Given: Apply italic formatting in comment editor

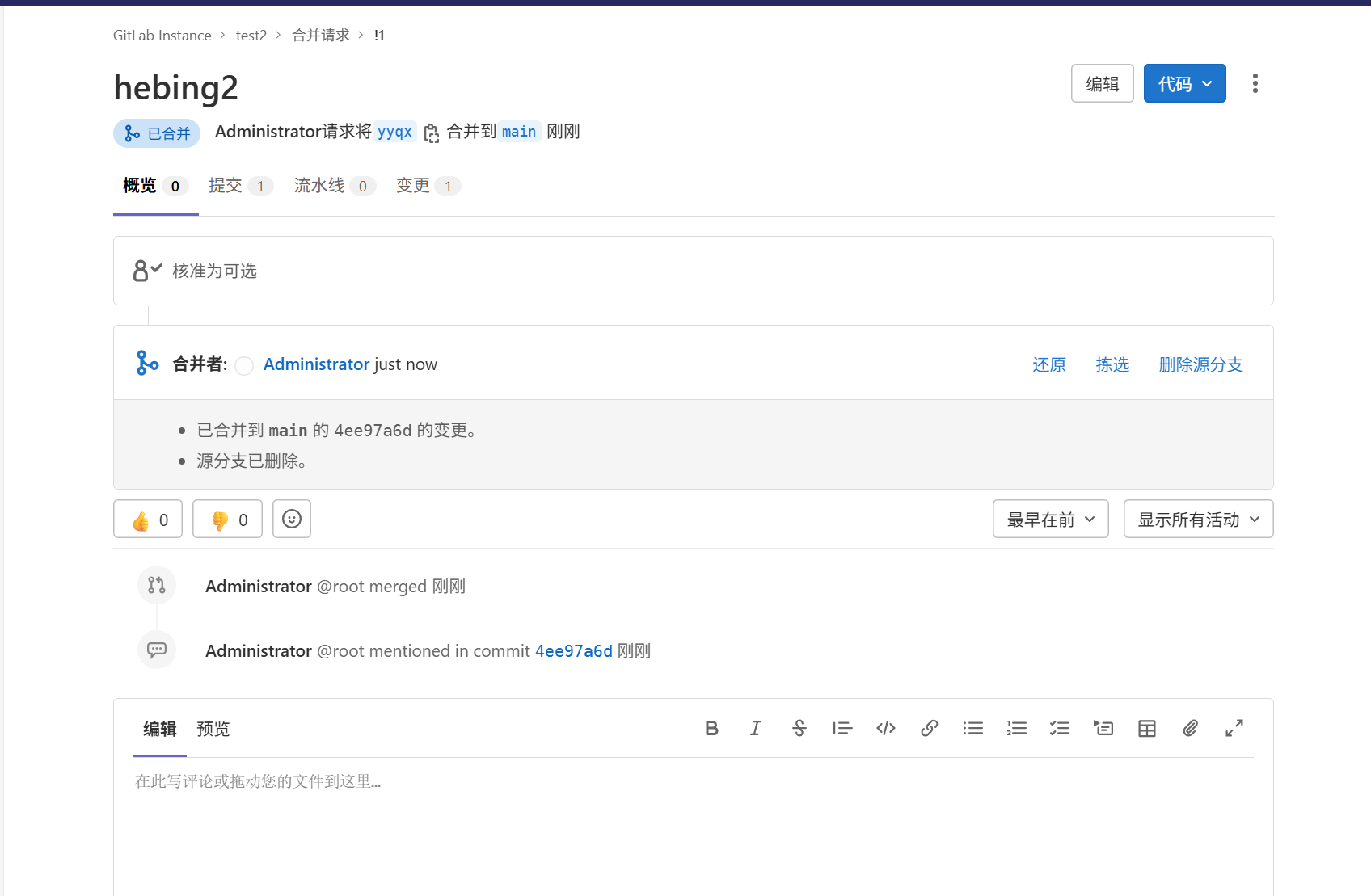Looking at the screenshot, I should tap(755, 729).
